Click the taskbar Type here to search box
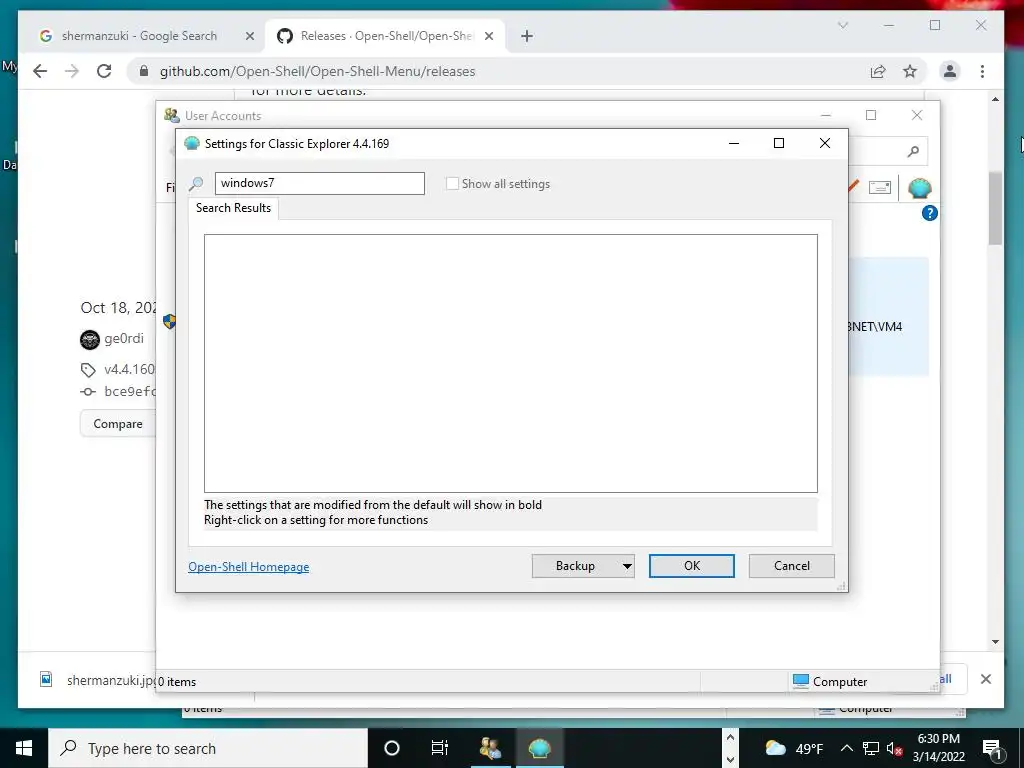This screenshot has height=768, width=1024. 208,748
